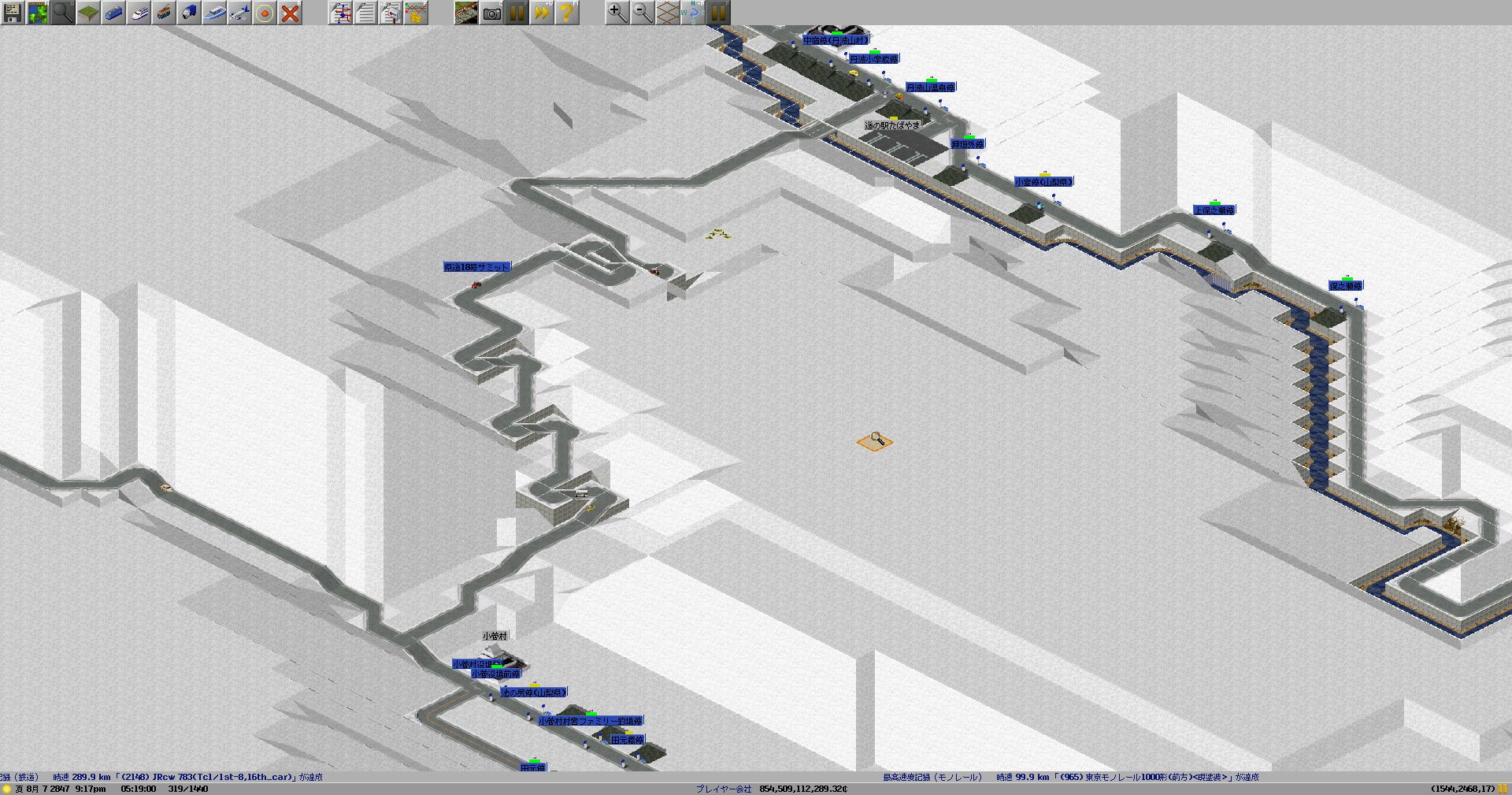This screenshot has height=795, width=1512.
Task: Expand the train rail tools menu
Action: pos(113,13)
